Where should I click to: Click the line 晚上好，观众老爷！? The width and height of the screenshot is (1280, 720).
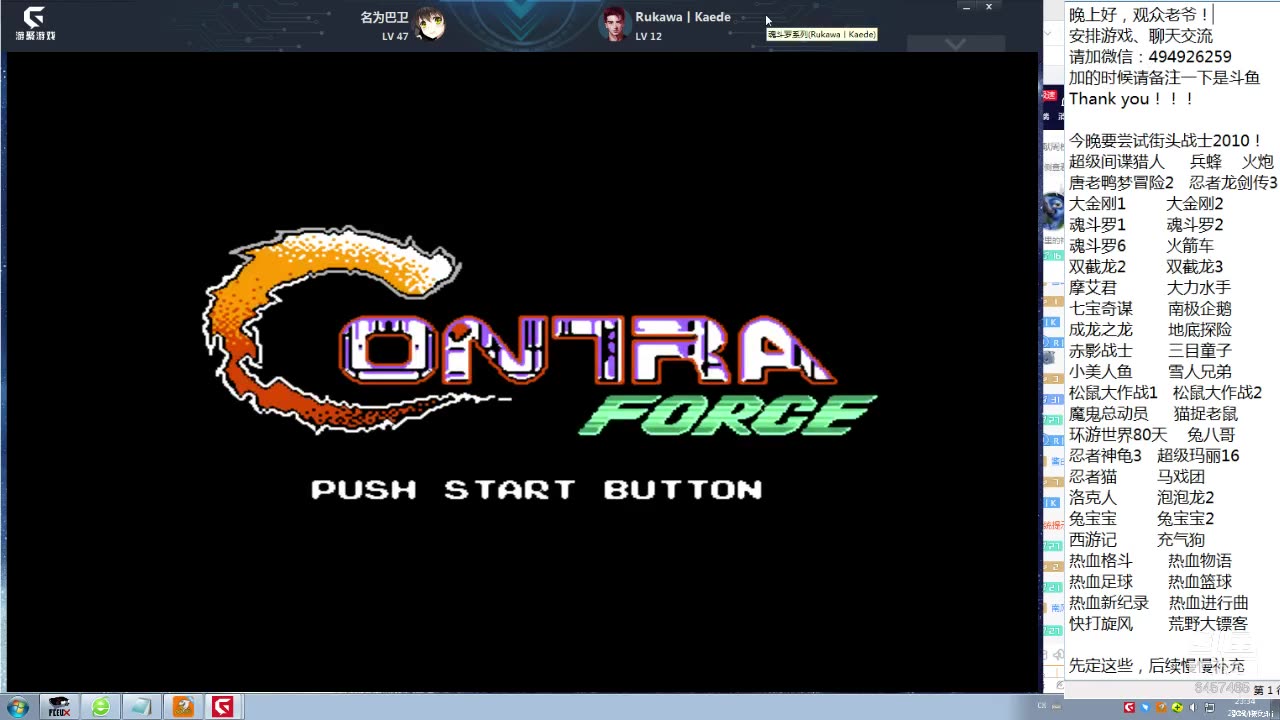[x=1139, y=15]
